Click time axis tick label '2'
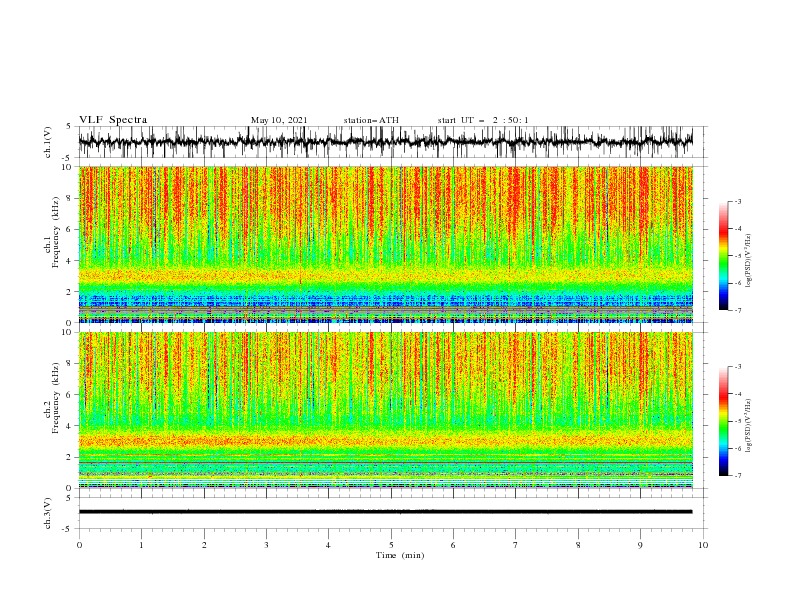This screenshot has width=792, height=612. pos(204,545)
